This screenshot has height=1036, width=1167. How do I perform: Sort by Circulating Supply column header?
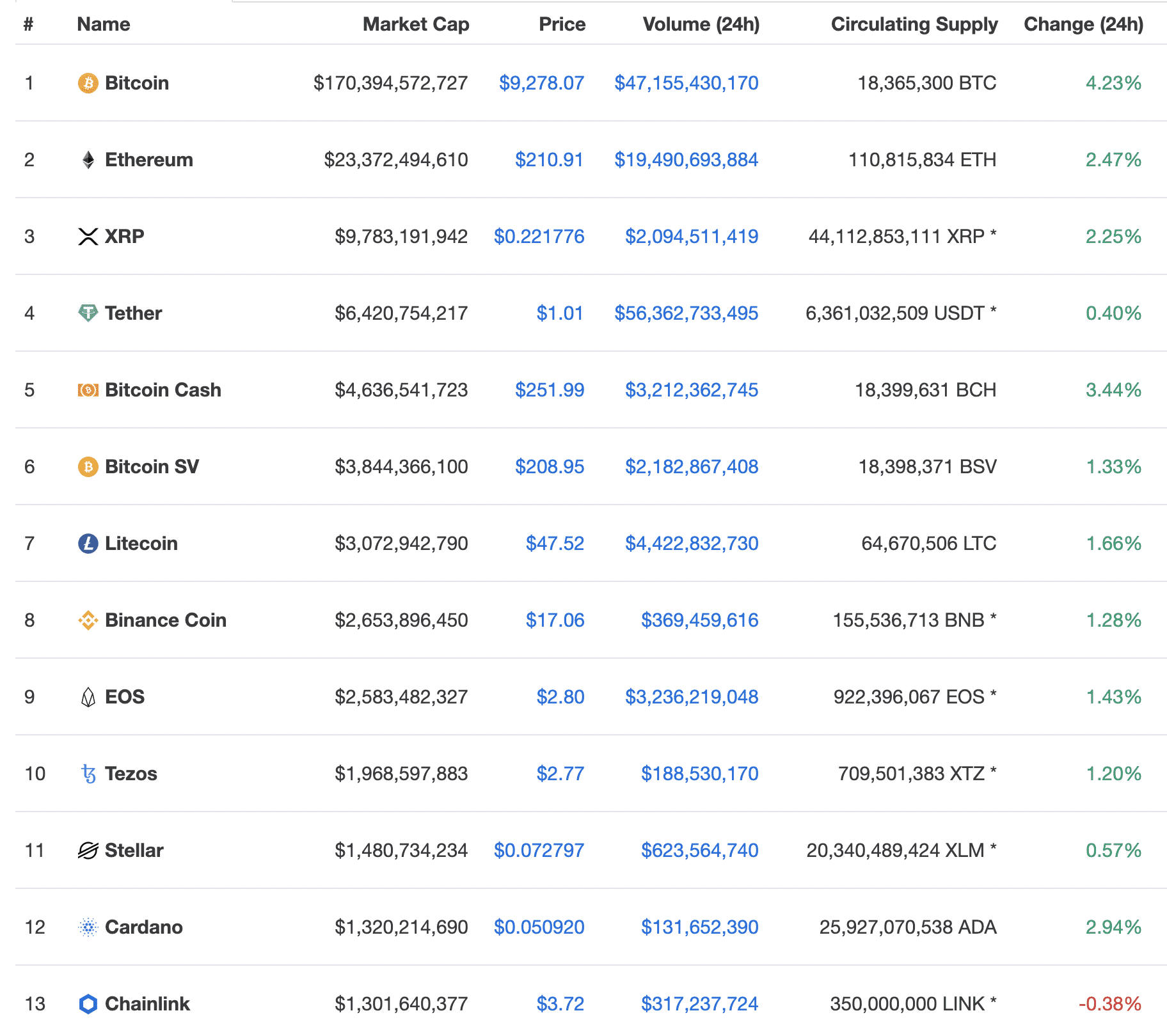[914, 24]
